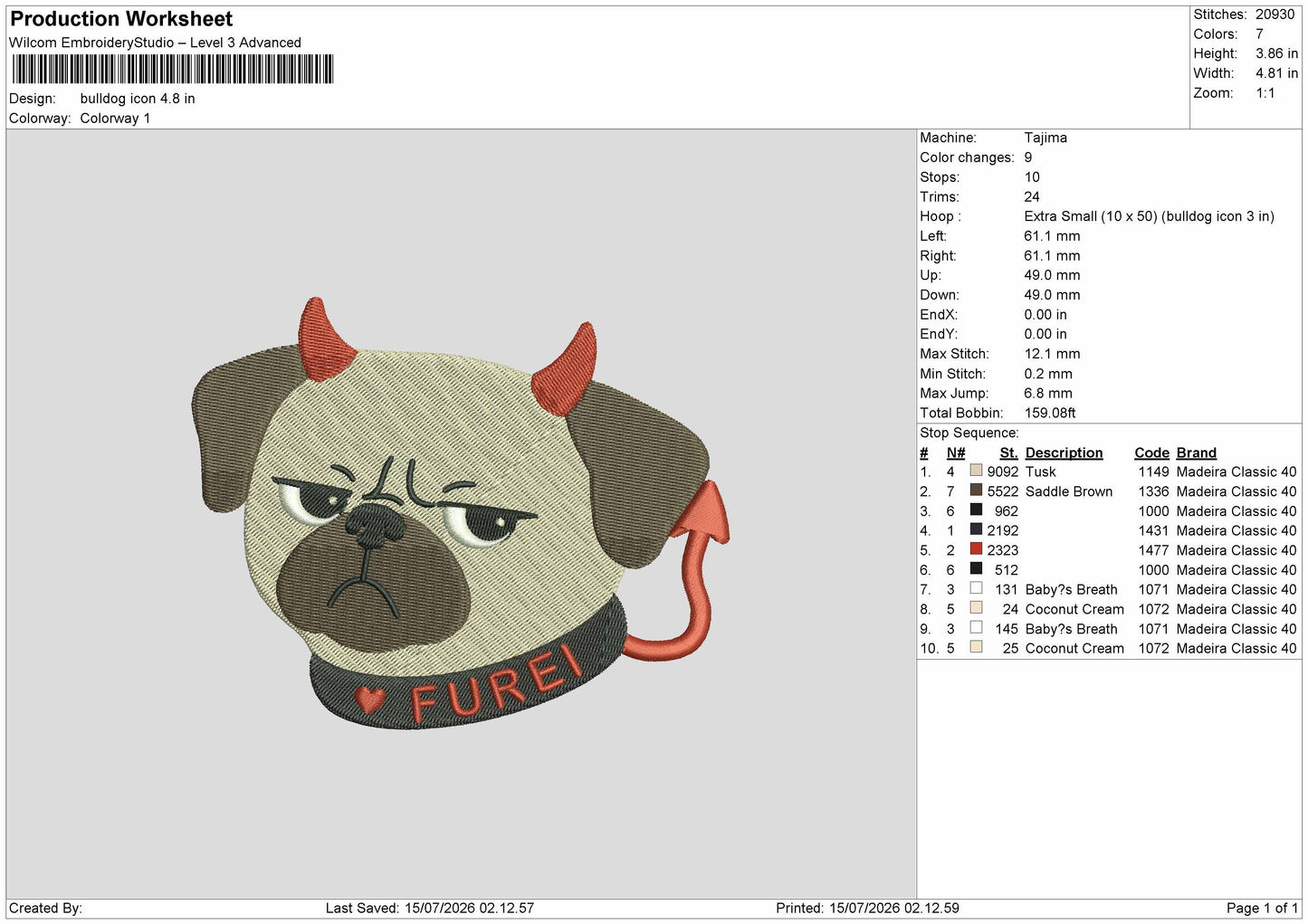Click the Colorway 1 value
Screen dimensions: 1308x924
point(115,119)
